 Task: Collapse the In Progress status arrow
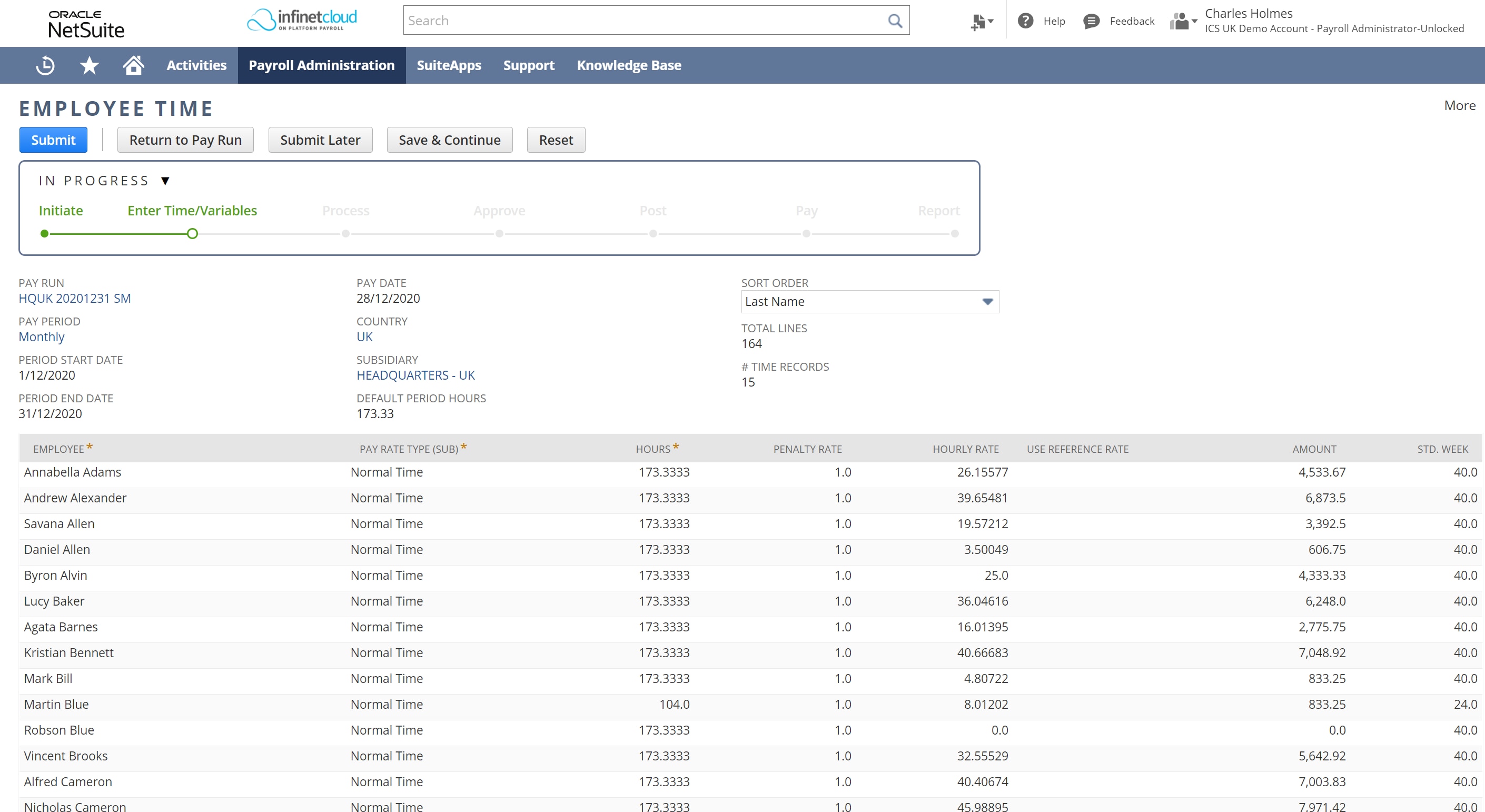point(165,181)
